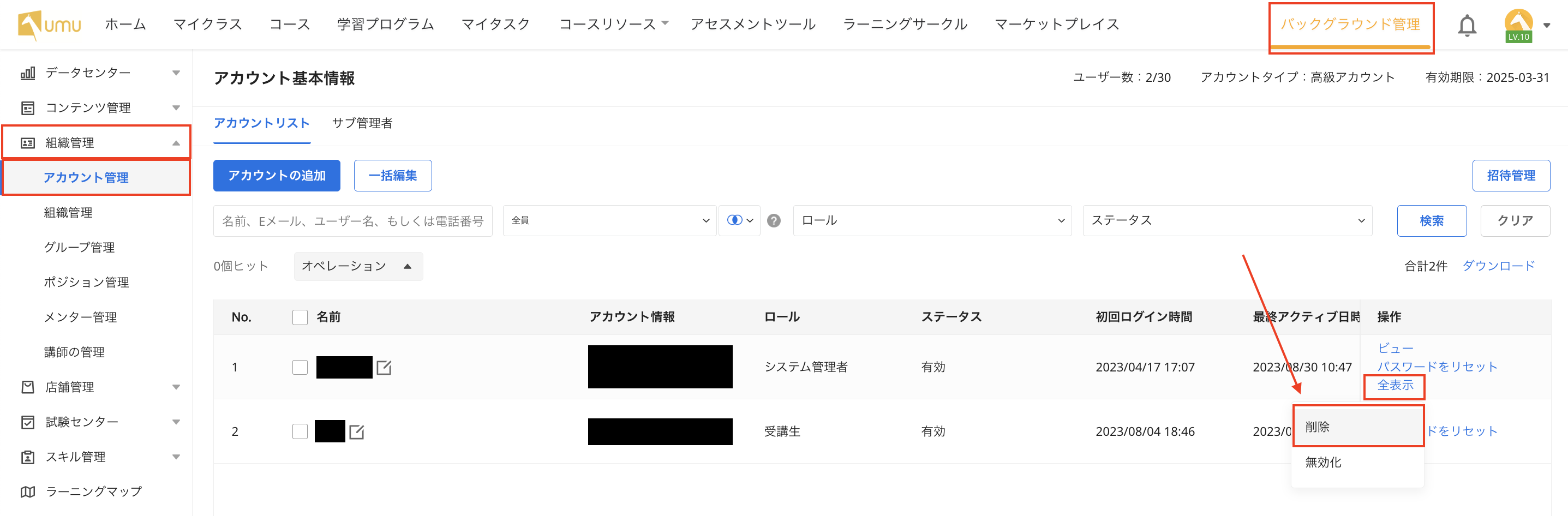The height and width of the screenshot is (516, 1568).
Task: Switch to the サブ管理者 tab
Action: click(x=362, y=123)
